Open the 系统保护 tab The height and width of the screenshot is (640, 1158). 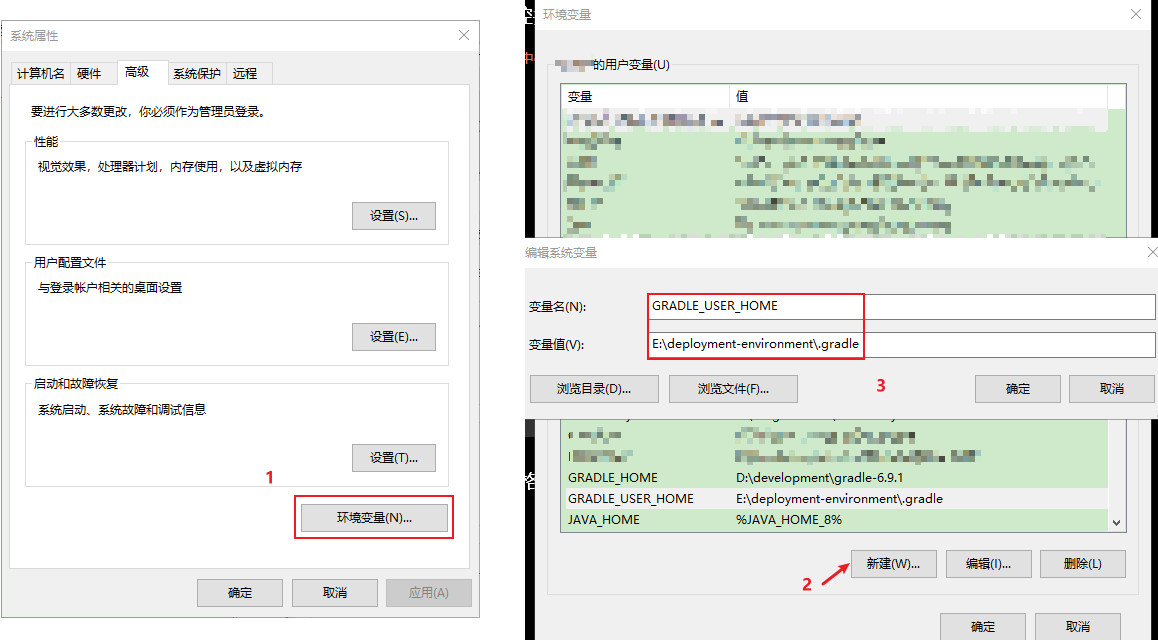[x=196, y=73]
